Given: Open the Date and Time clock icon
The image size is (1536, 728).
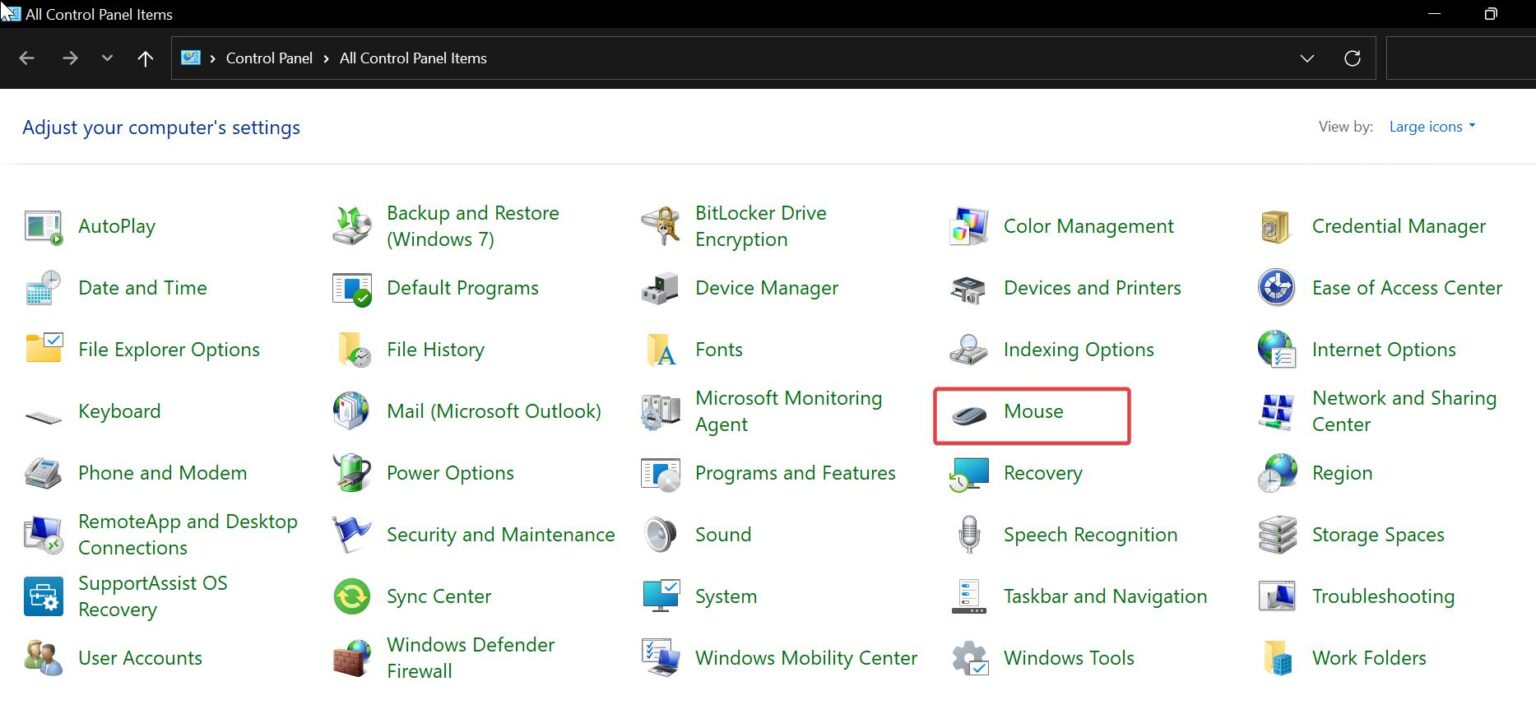Looking at the screenshot, I should [x=42, y=288].
